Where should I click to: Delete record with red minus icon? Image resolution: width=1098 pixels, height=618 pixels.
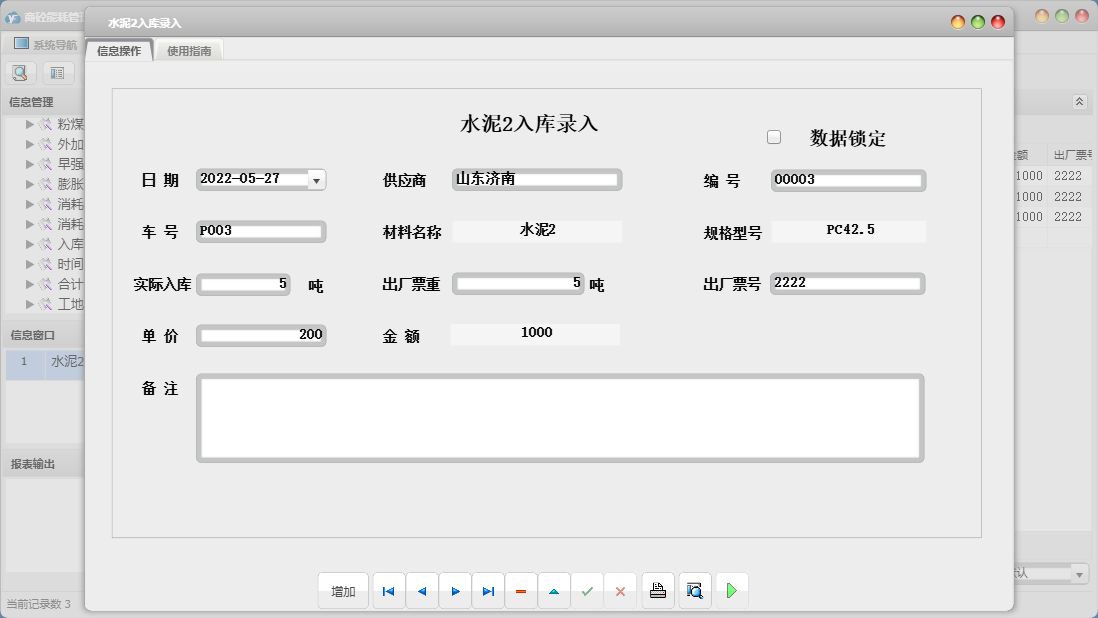[521, 591]
